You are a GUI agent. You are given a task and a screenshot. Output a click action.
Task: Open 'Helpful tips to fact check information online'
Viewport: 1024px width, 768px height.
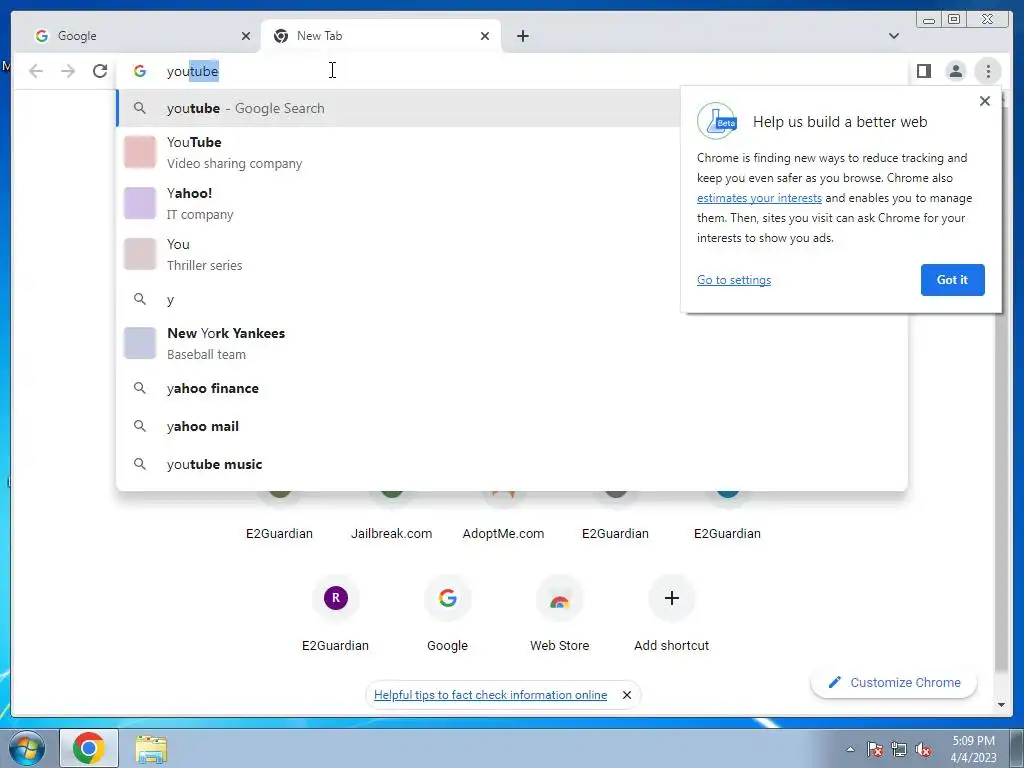pos(490,695)
